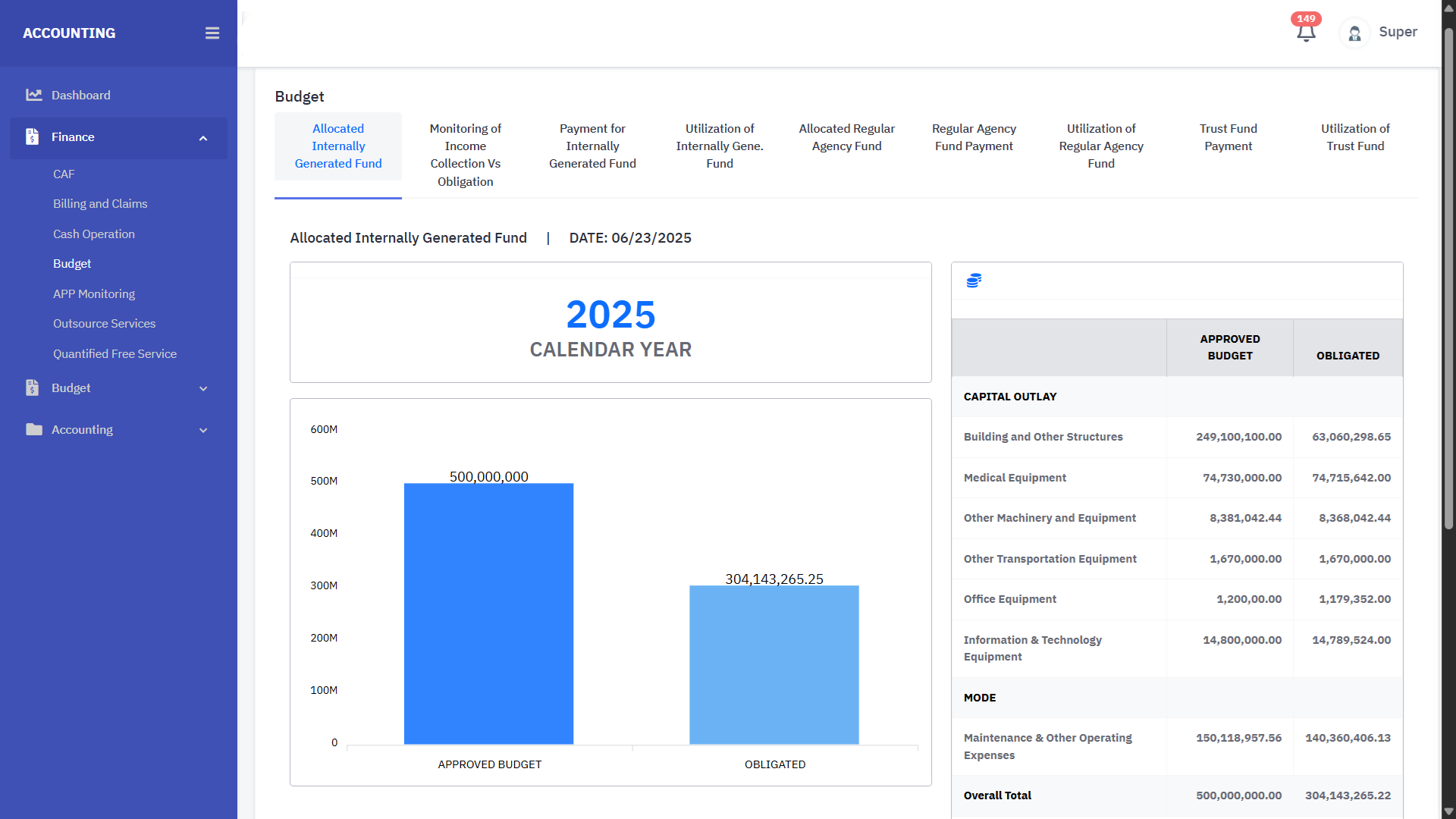Select the Monitoring of Income Collection Vs Obligation tab
This screenshot has height=819, width=1456.
point(465,155)
